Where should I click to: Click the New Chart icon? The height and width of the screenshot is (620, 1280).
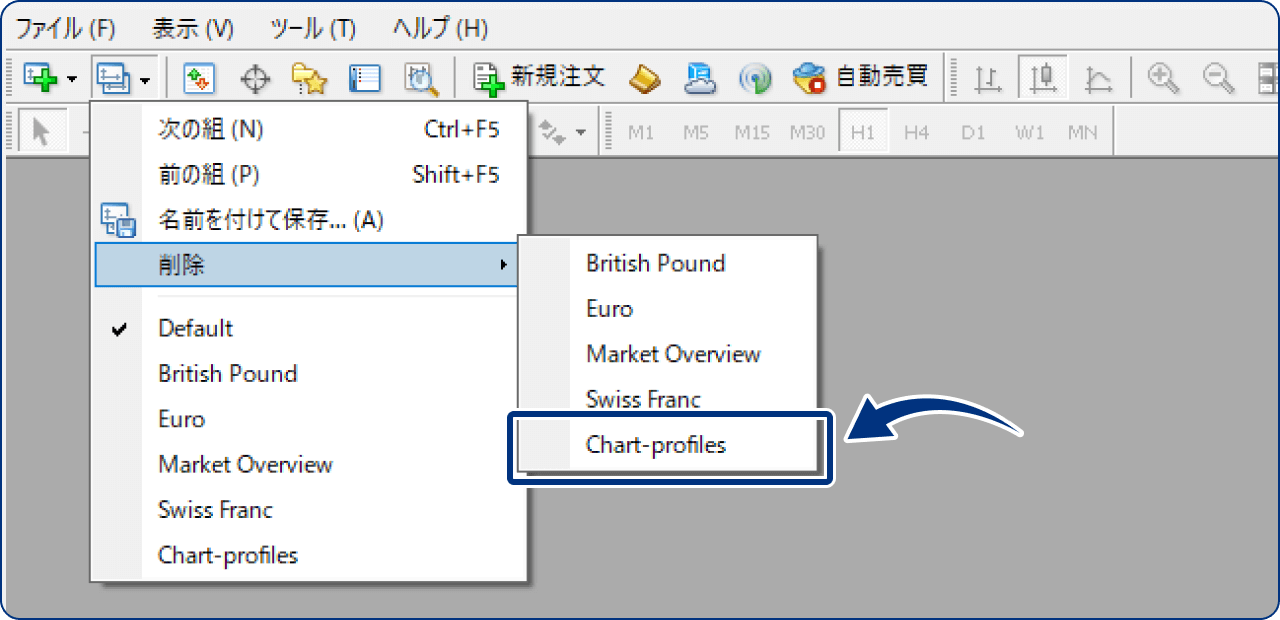point(38,77)
